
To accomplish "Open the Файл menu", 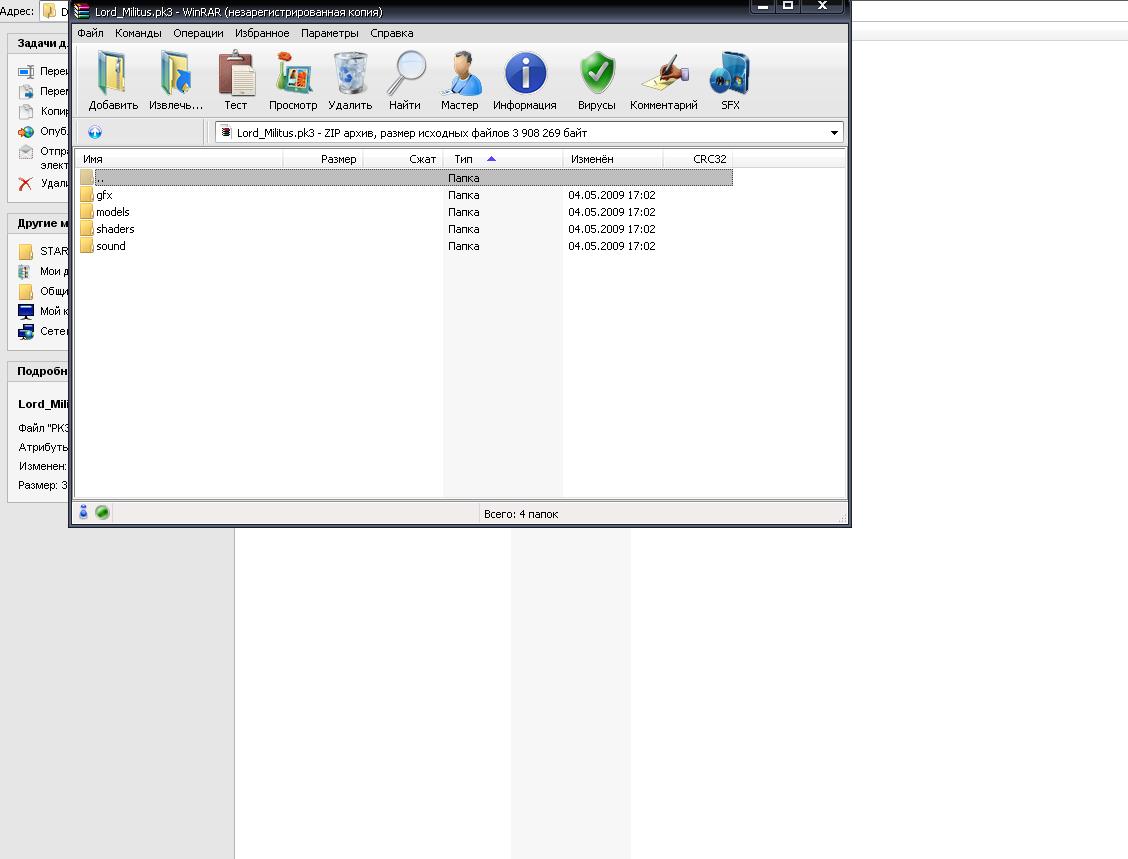I will pos(91,33).
